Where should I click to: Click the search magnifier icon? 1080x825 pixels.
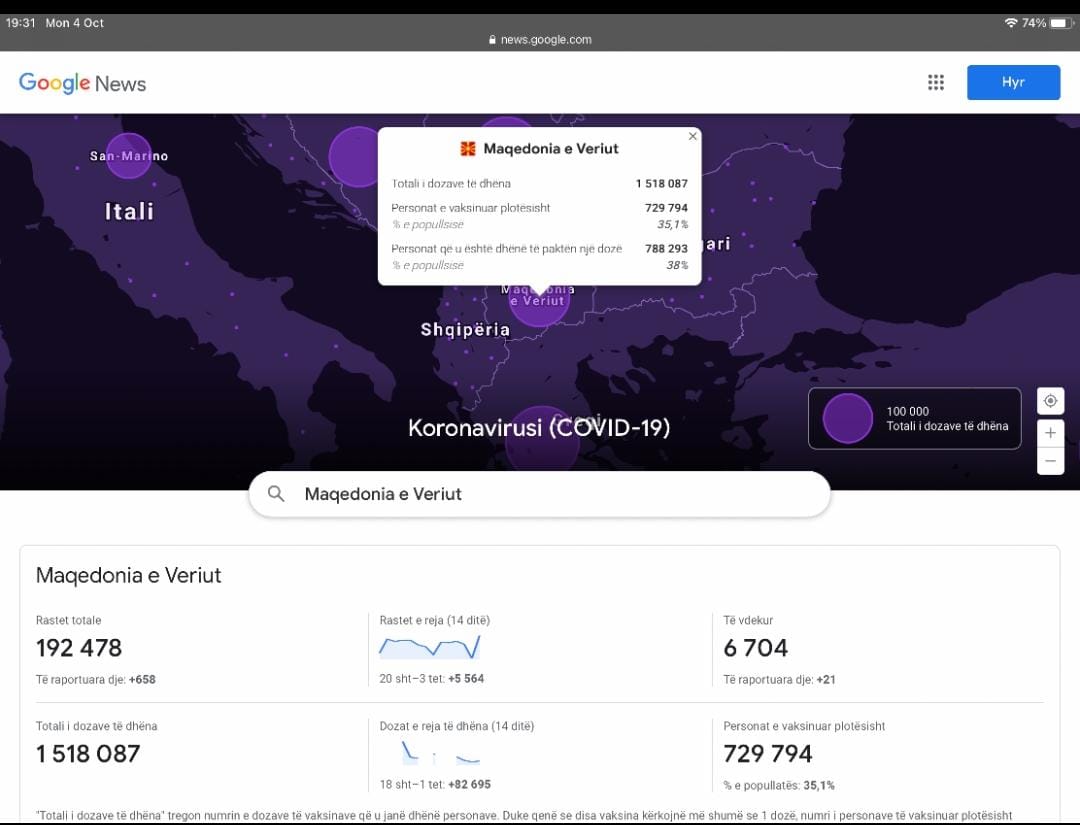pyautogui.click(x=277, y=494)
